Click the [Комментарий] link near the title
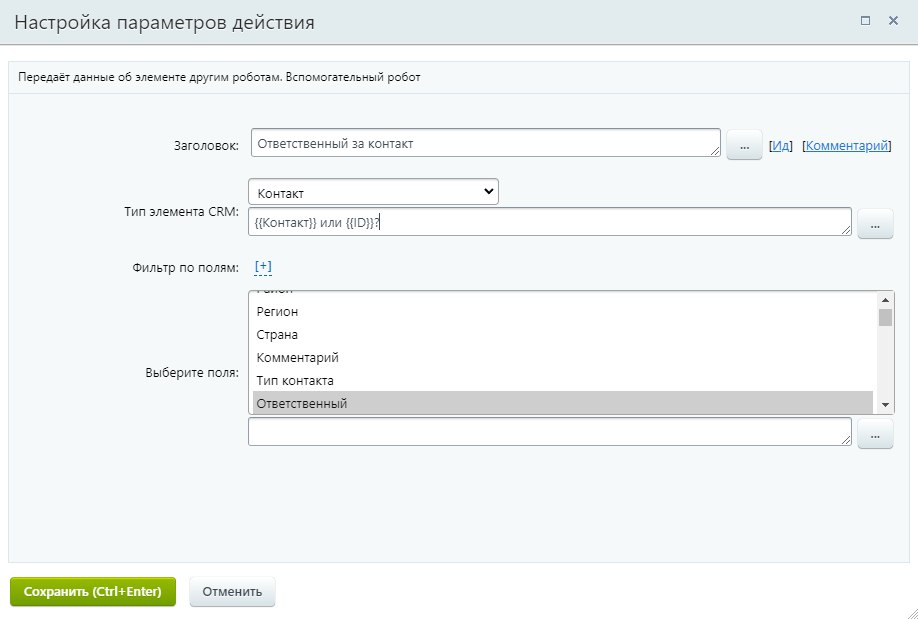Viewport: 918px width, 619px height. [x=846, y=146]
